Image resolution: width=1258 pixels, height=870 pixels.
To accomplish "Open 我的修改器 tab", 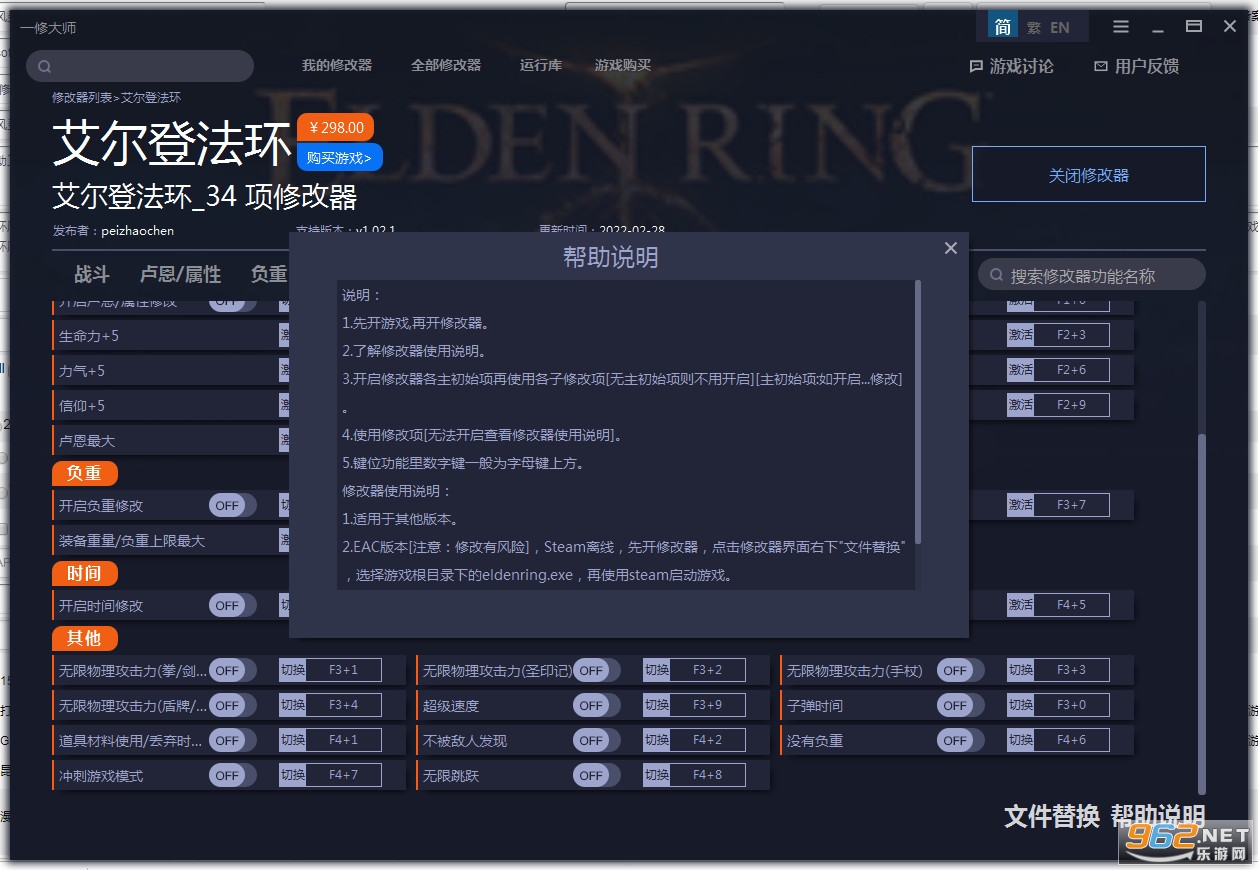I will point(337,65).
